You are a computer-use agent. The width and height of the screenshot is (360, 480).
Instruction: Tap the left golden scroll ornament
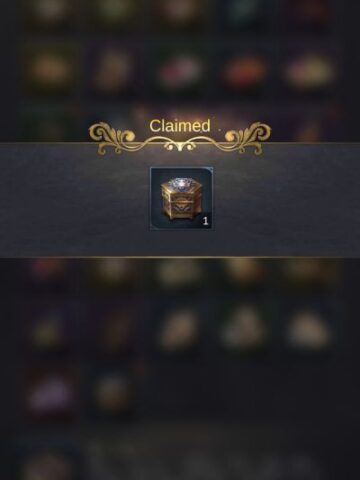tap(112, 137)
